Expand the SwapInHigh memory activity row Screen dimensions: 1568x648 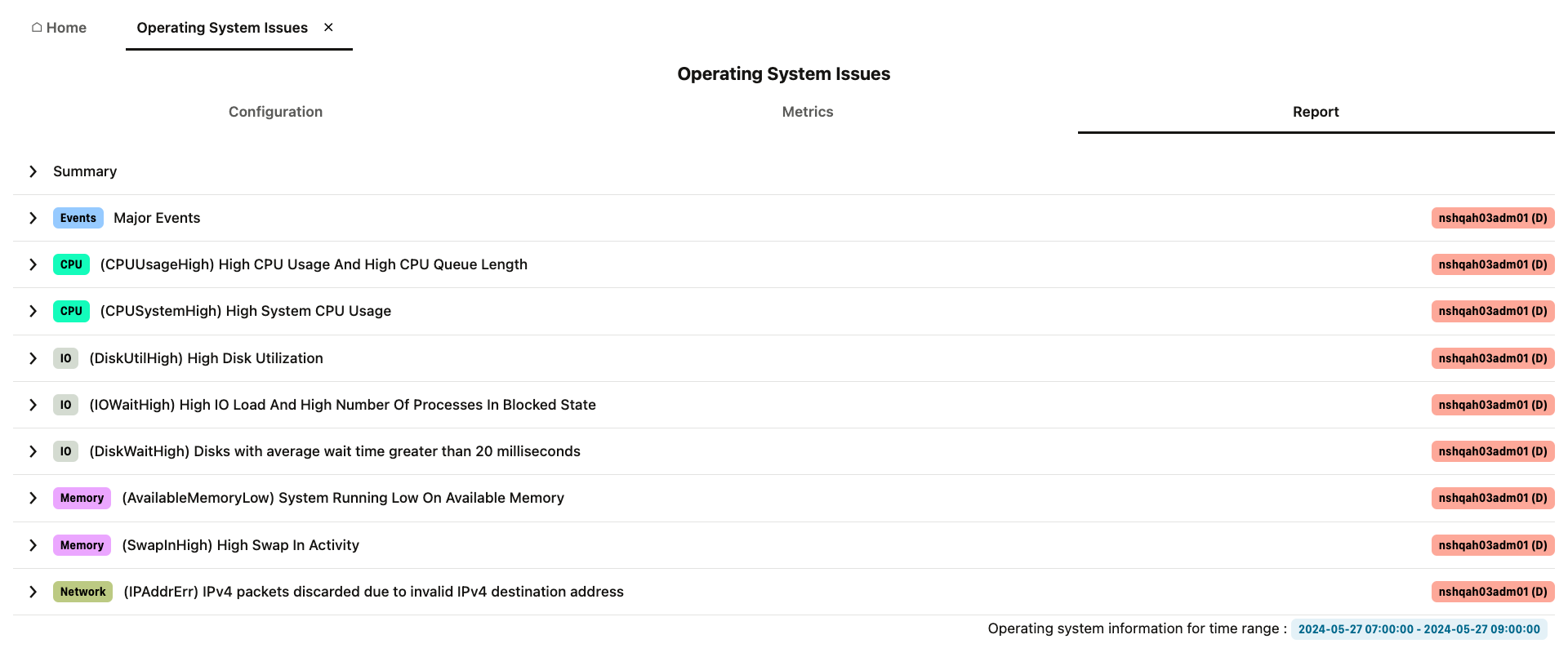[x=33, y=545]
